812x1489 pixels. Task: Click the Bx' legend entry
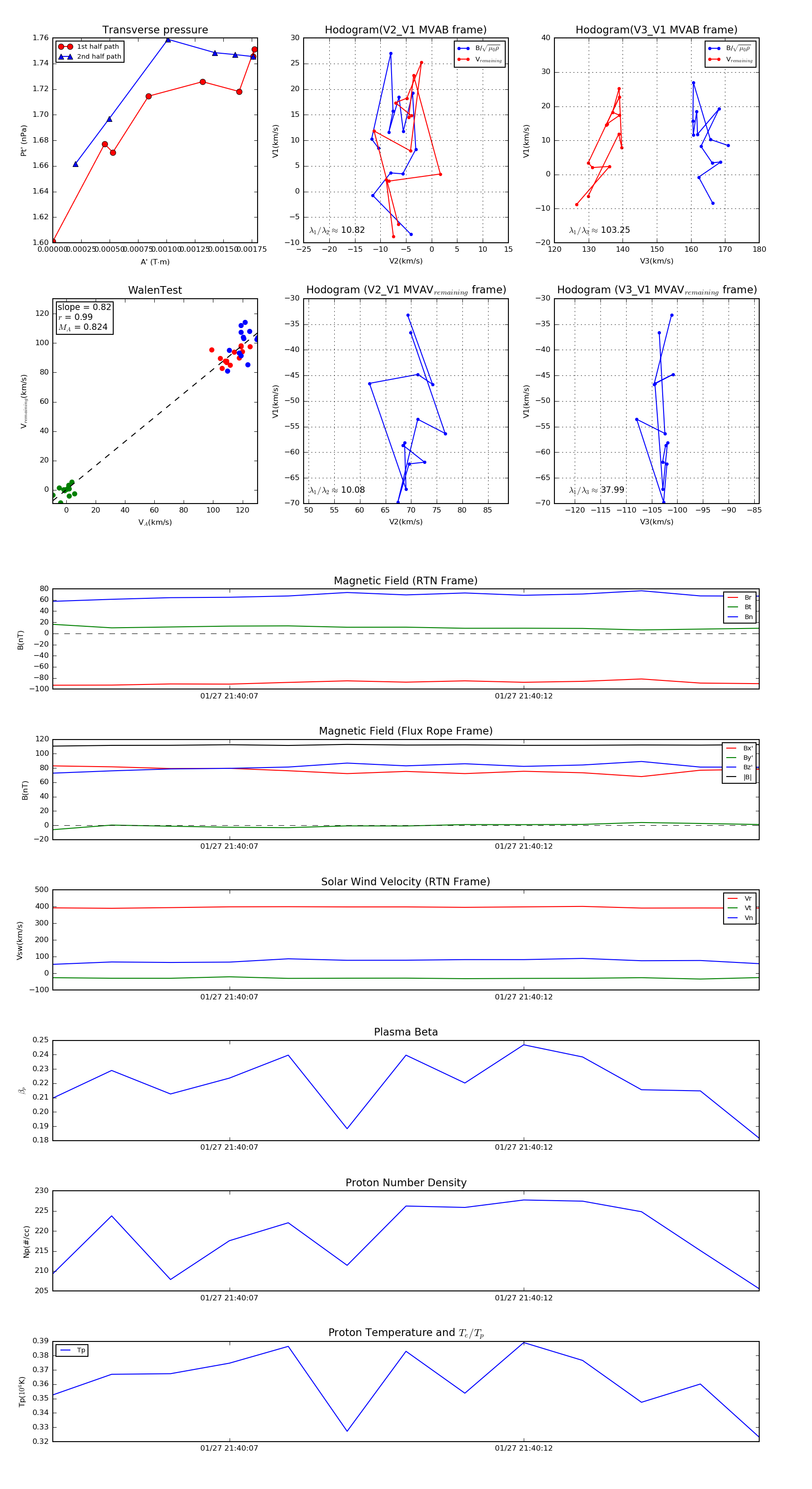(x=739, y=748)
